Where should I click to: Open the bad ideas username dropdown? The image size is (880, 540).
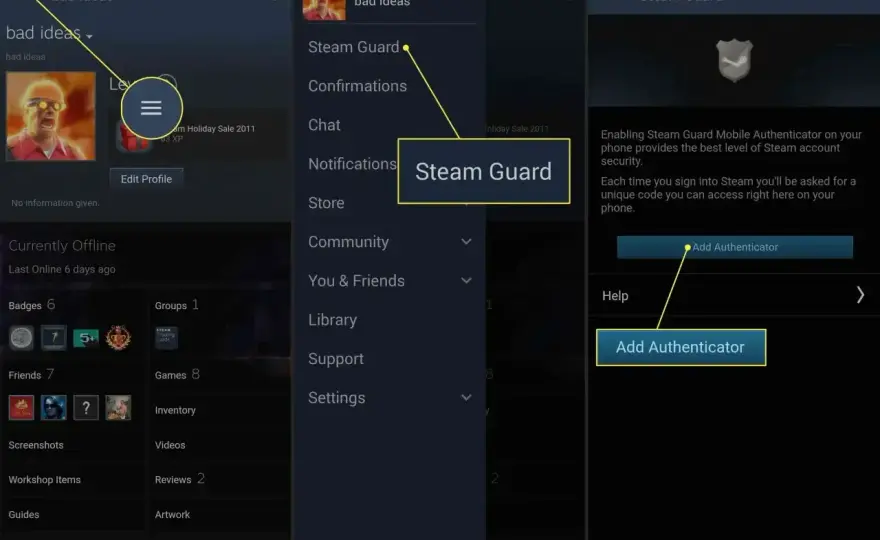(x=49, y=33)
